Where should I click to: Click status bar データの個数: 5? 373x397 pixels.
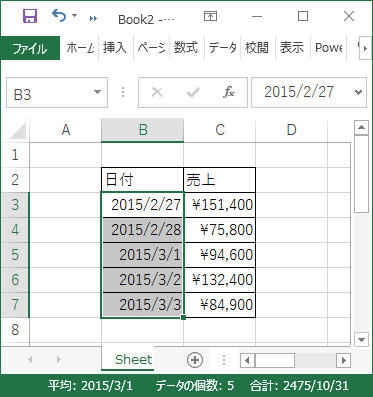[194, 386]
